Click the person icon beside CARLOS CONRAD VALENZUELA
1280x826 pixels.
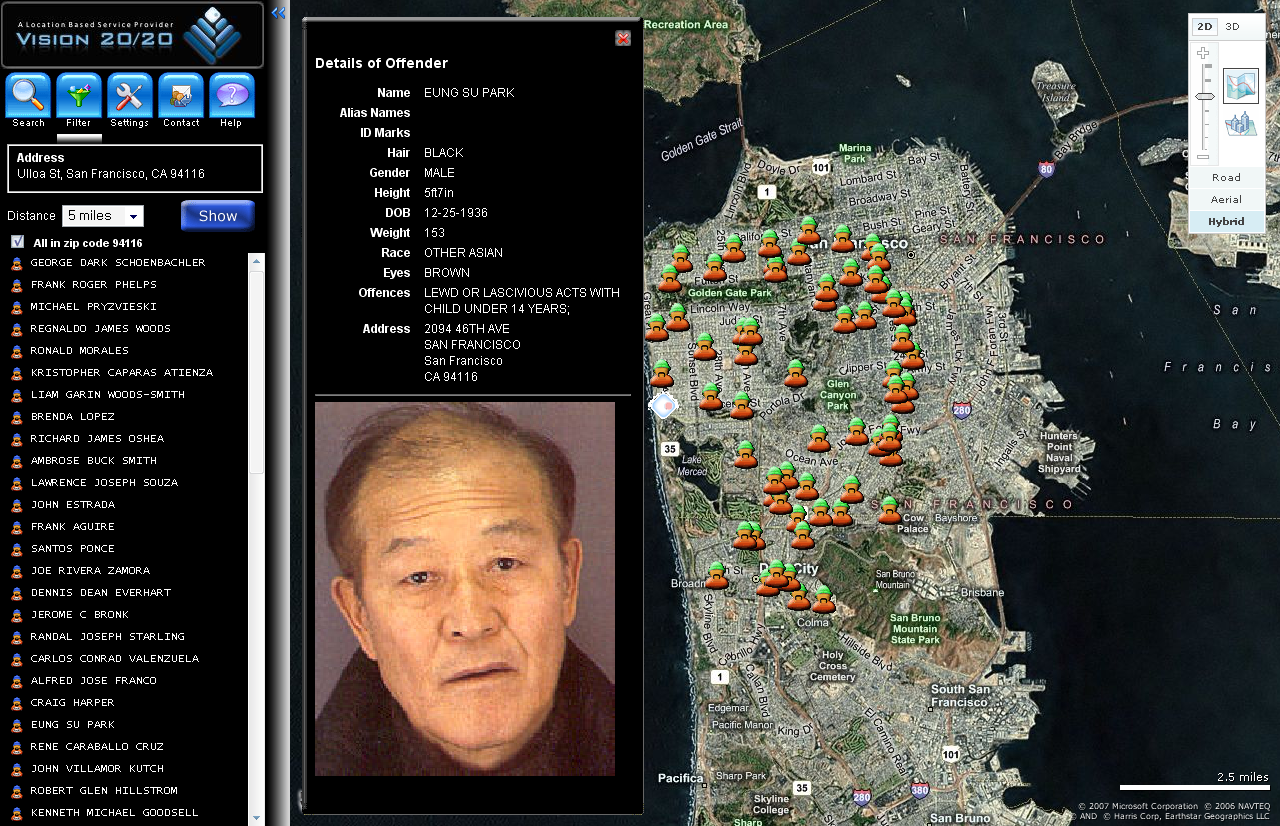17,659
